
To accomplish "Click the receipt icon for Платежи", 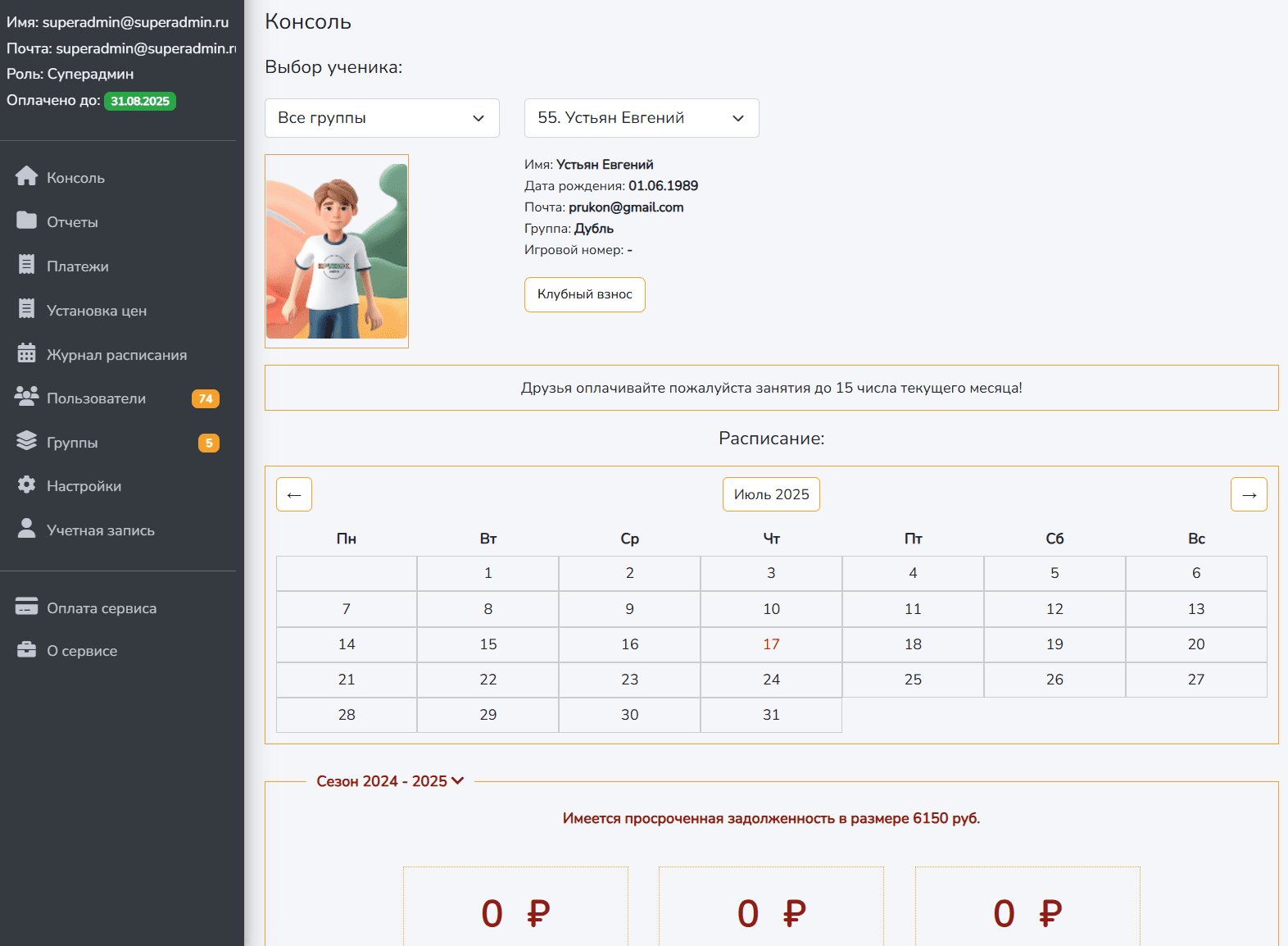I will coord(26,265).
